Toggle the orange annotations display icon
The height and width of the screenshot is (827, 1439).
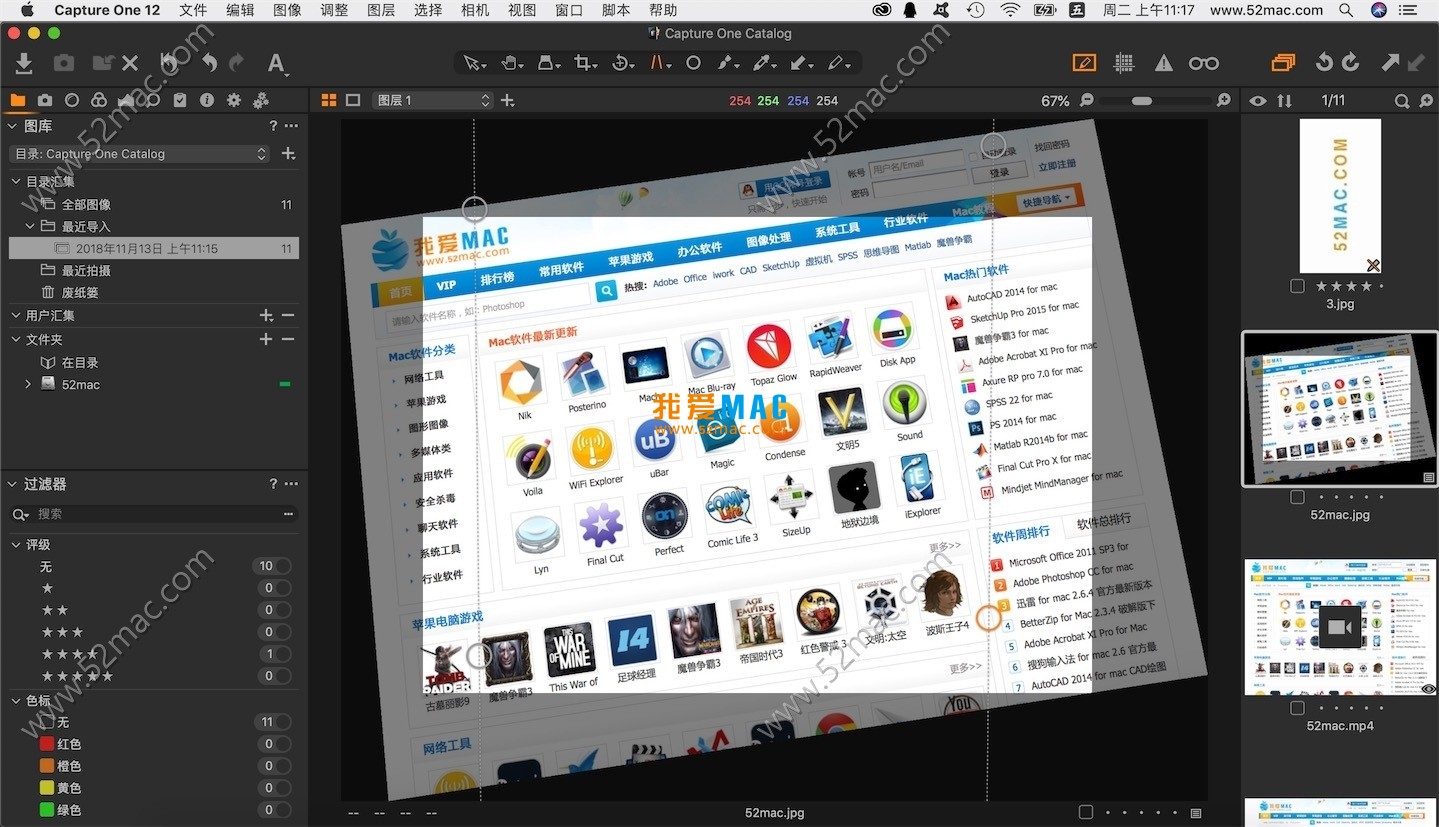click(x=1084, y=63)
